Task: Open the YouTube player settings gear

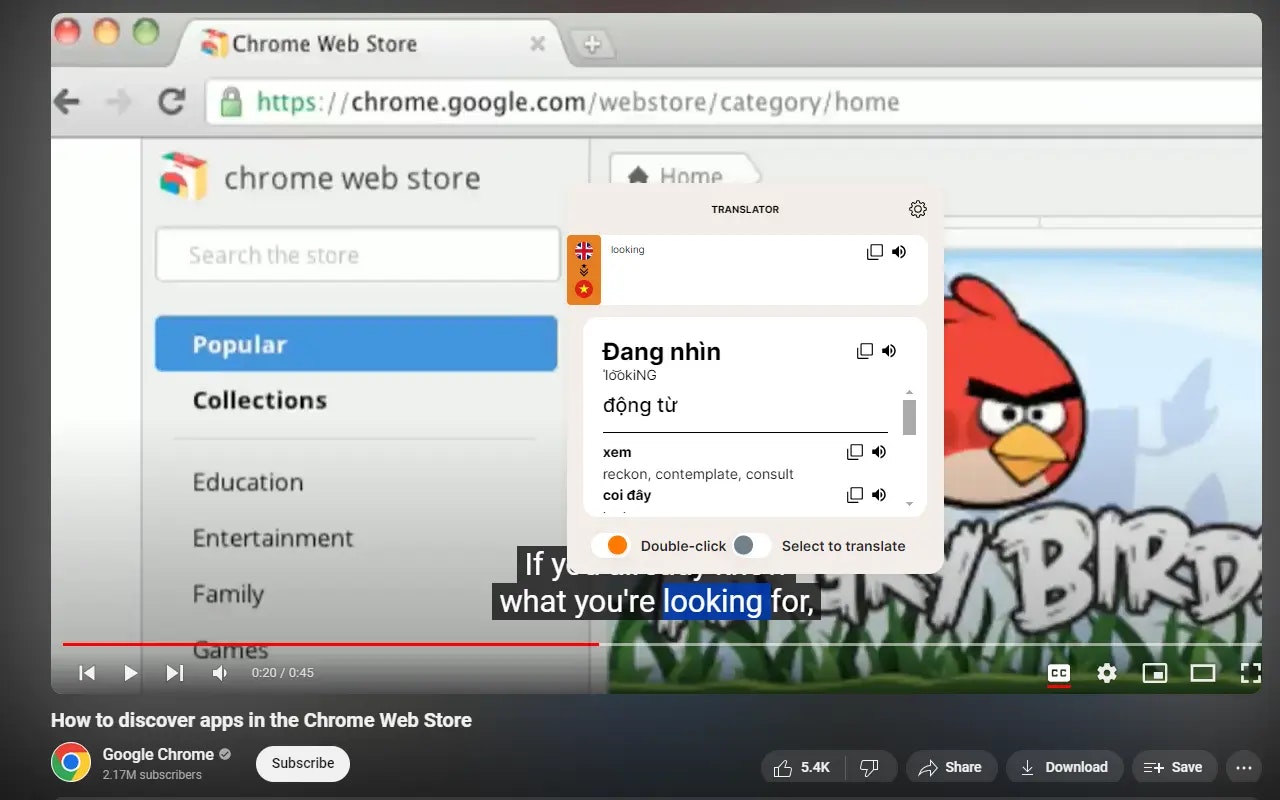Action: pos(1107,673)
